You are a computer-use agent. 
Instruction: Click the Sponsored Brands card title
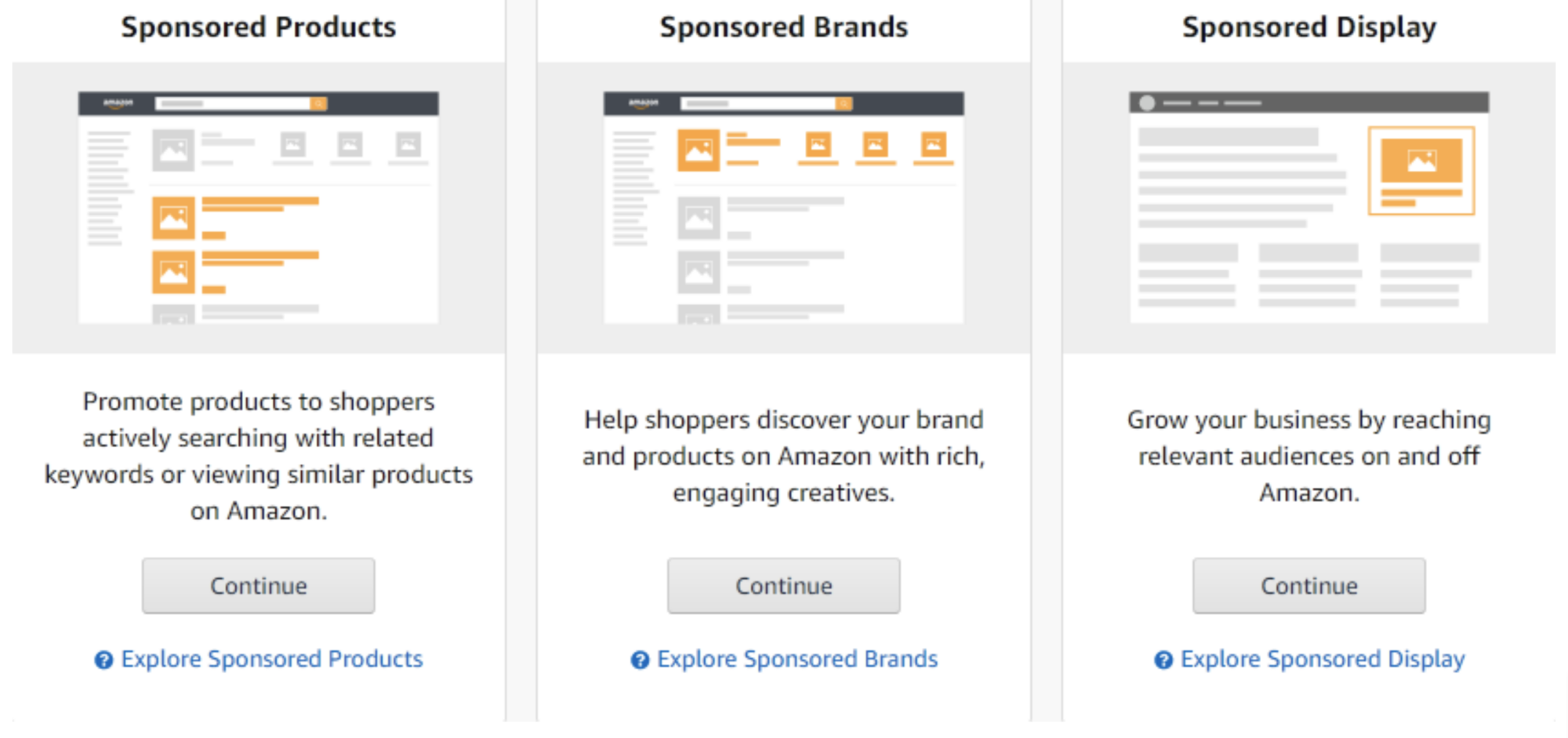tap(784, 26)
